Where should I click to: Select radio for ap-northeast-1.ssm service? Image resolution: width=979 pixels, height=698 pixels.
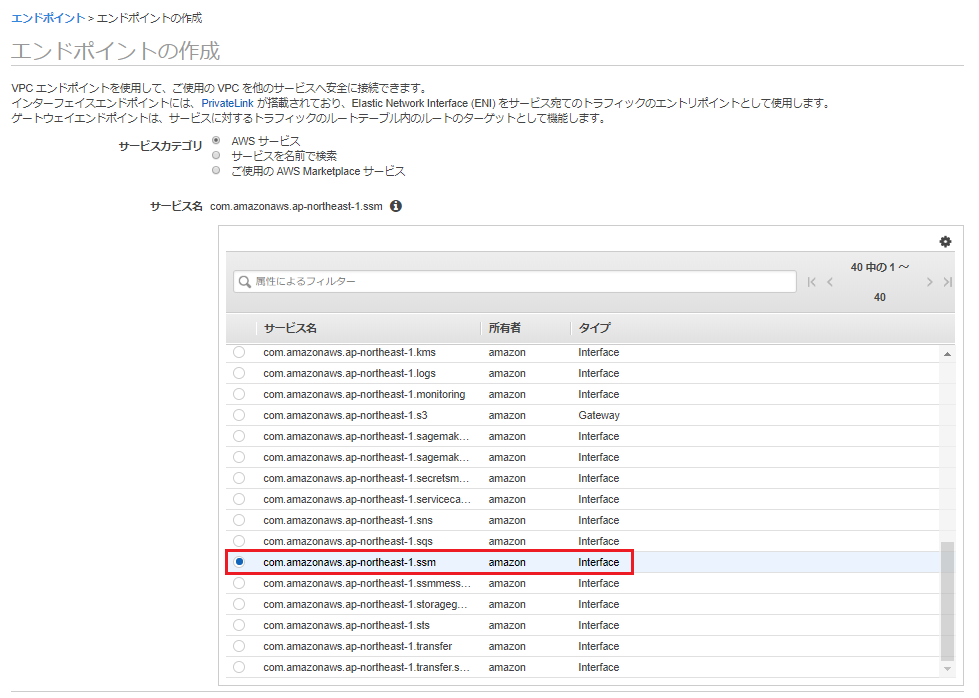point(239,562)
